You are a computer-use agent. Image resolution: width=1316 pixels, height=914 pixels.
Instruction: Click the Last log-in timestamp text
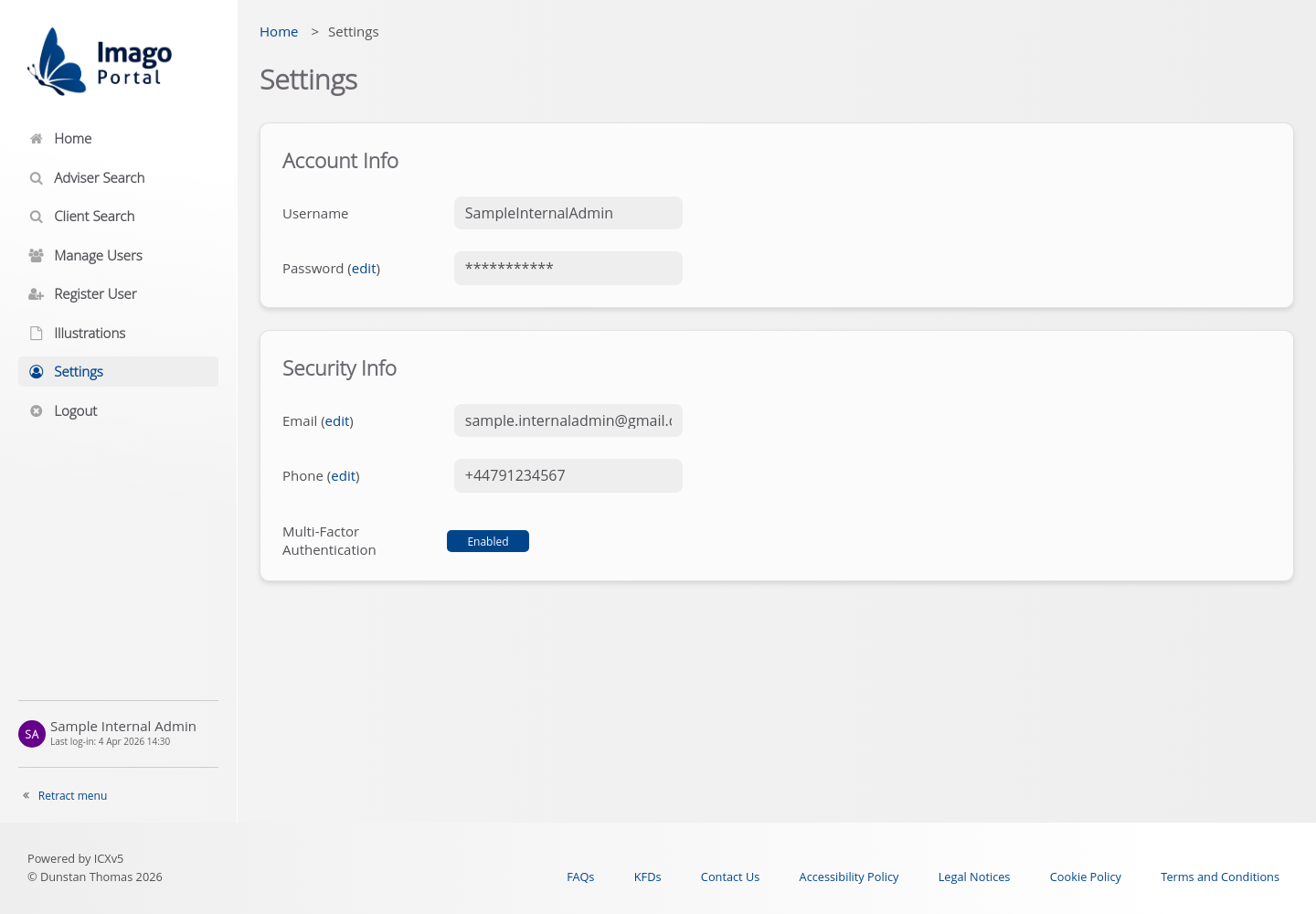point(111,742)
